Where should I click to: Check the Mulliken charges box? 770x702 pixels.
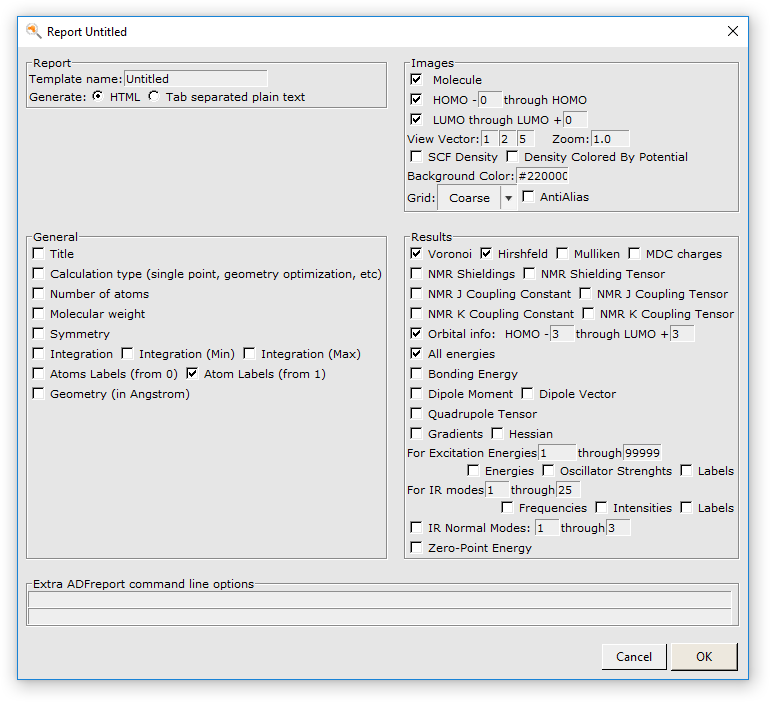(x=562, y=254)
